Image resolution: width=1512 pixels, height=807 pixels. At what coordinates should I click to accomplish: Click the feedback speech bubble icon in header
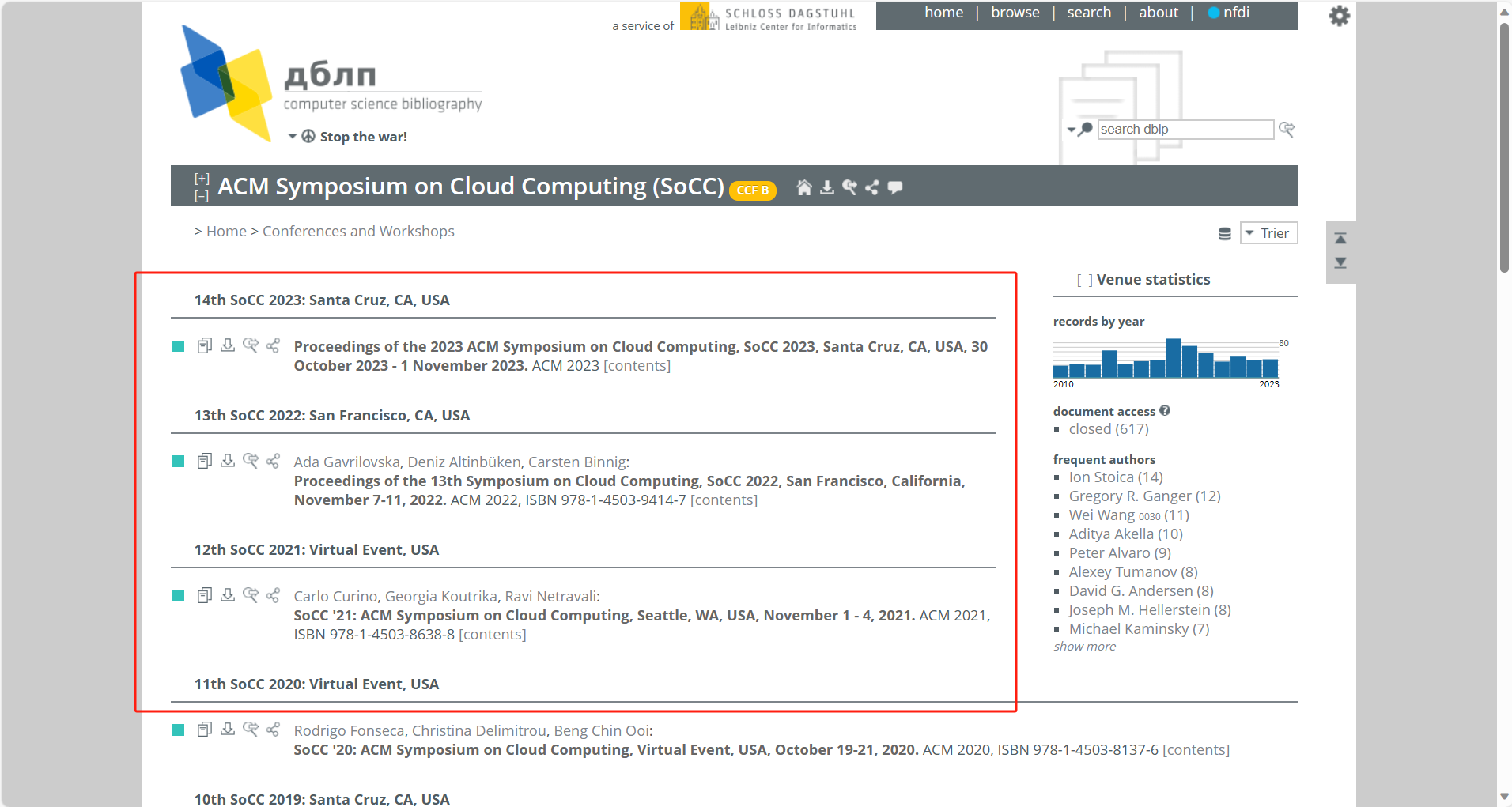(895, 187)
